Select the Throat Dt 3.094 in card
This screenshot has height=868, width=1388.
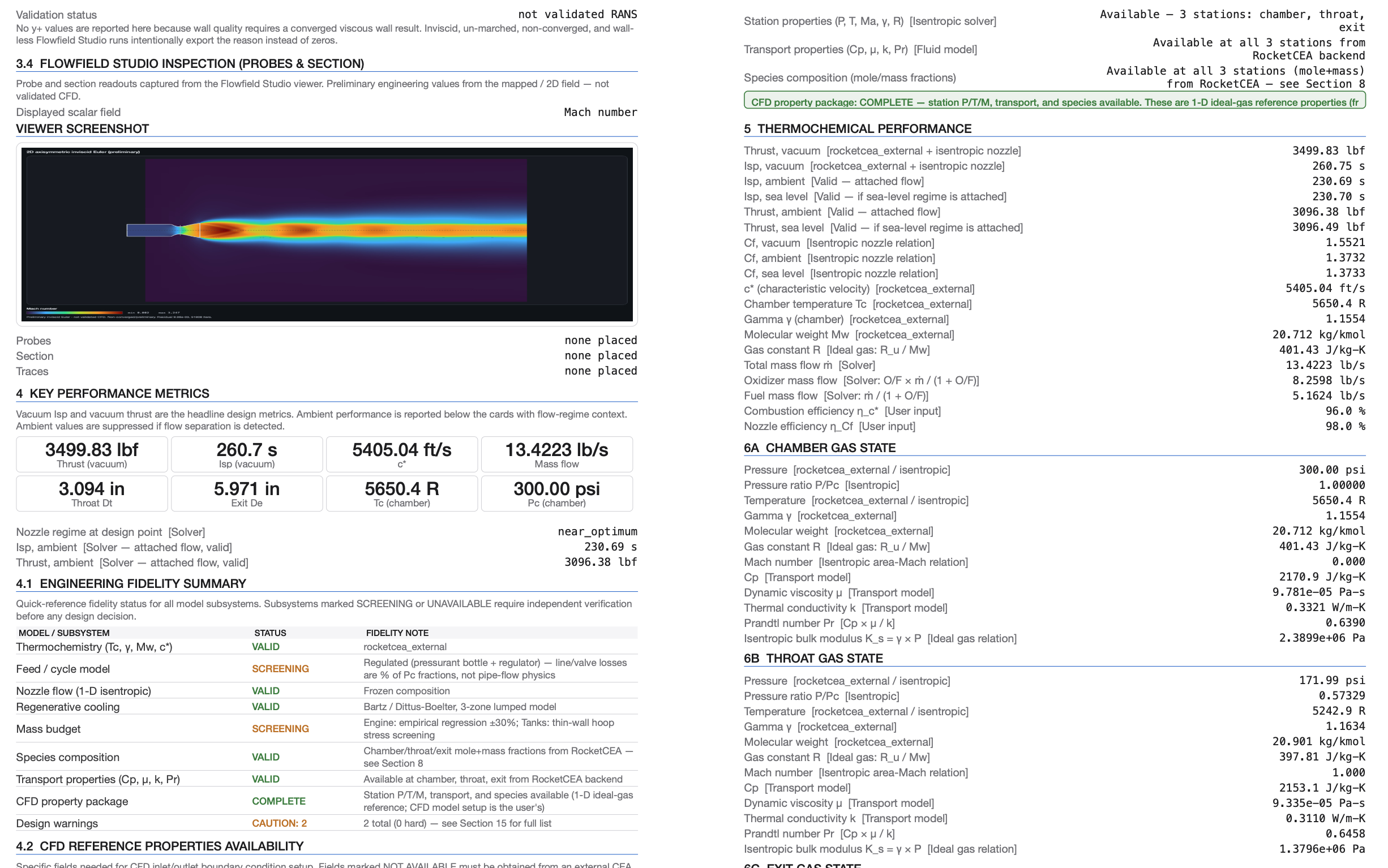tap(92, 493)
